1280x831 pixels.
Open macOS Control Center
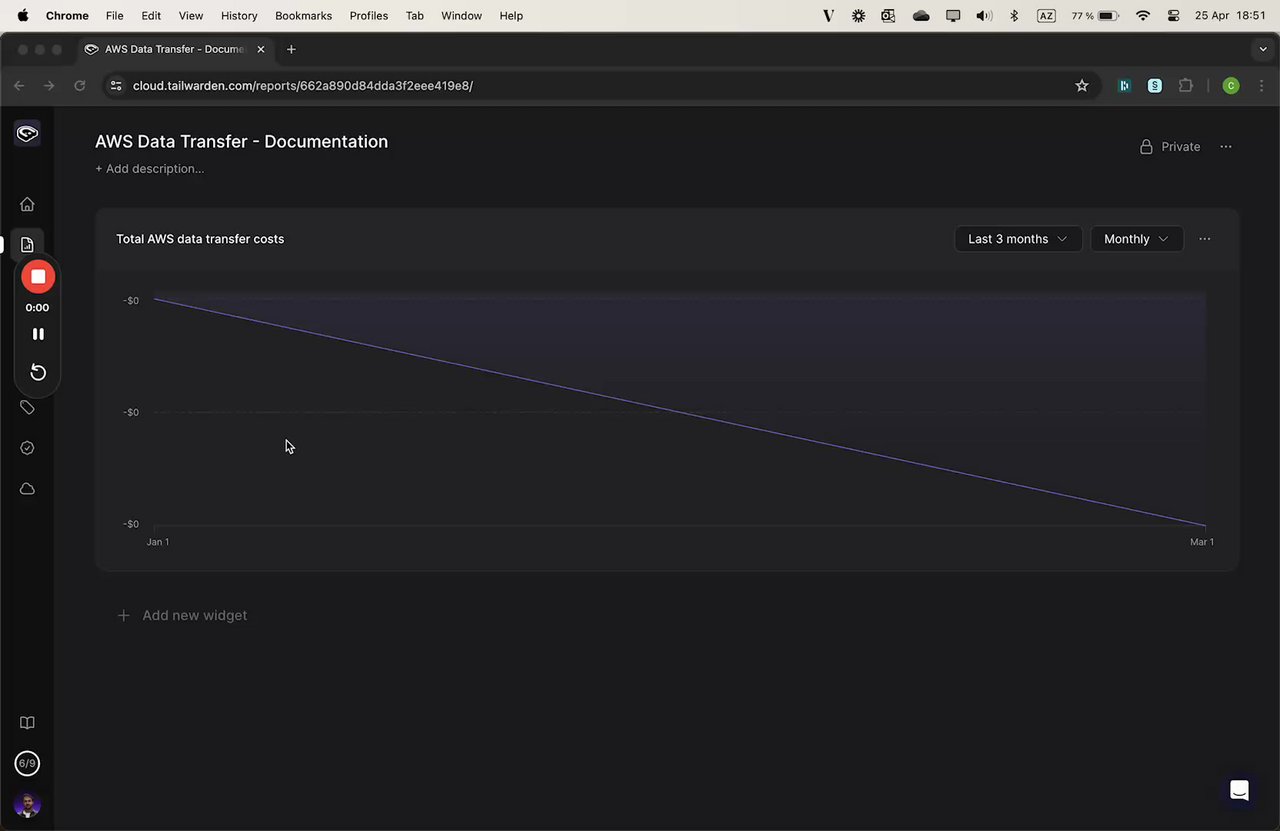point(1174,16)
